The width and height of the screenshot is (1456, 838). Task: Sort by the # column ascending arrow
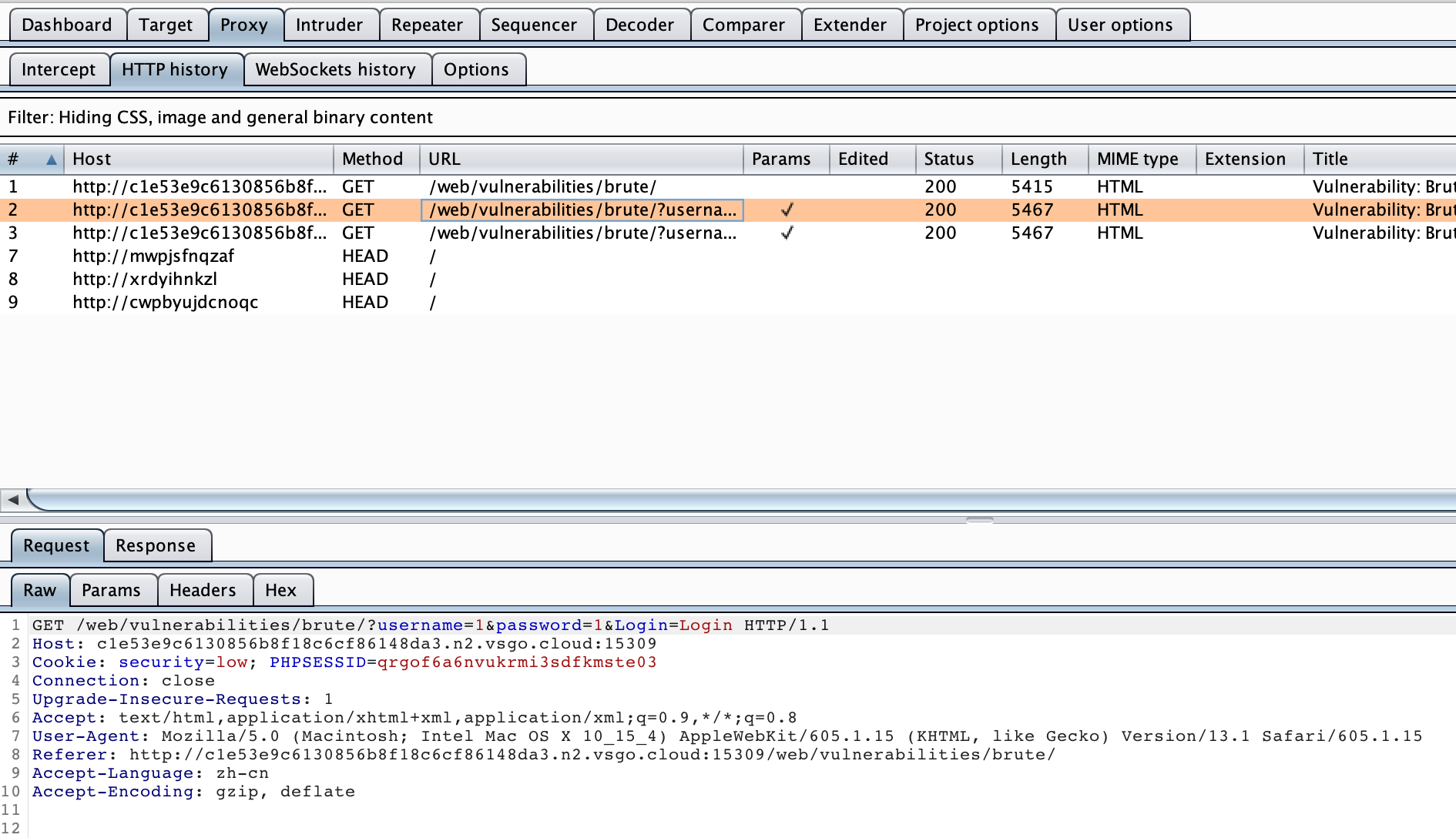[52, 159]
